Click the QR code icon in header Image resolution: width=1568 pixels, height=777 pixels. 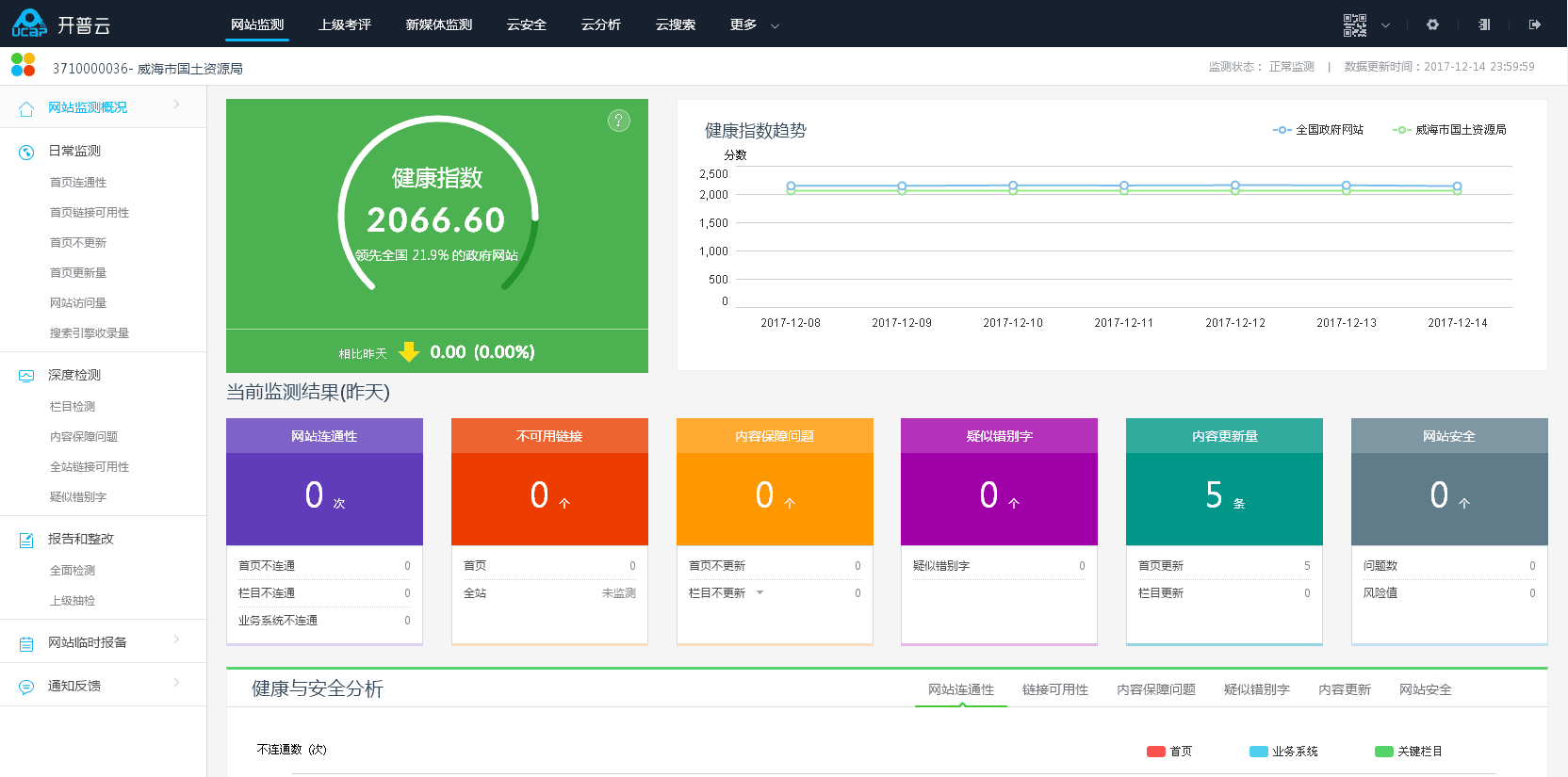click(1354, 25)
